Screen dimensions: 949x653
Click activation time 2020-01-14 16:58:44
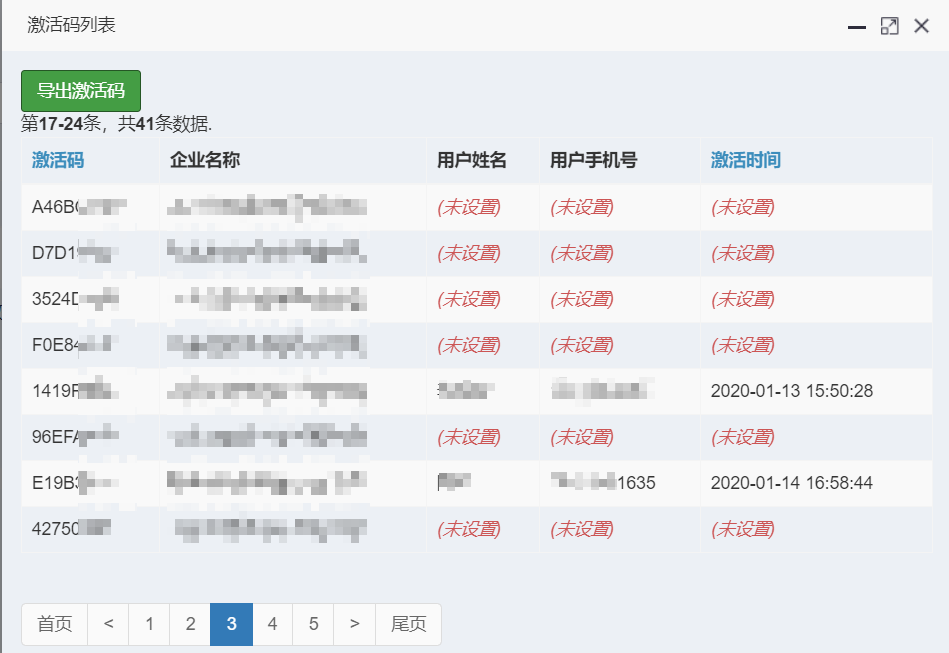[x=792, y=483]
